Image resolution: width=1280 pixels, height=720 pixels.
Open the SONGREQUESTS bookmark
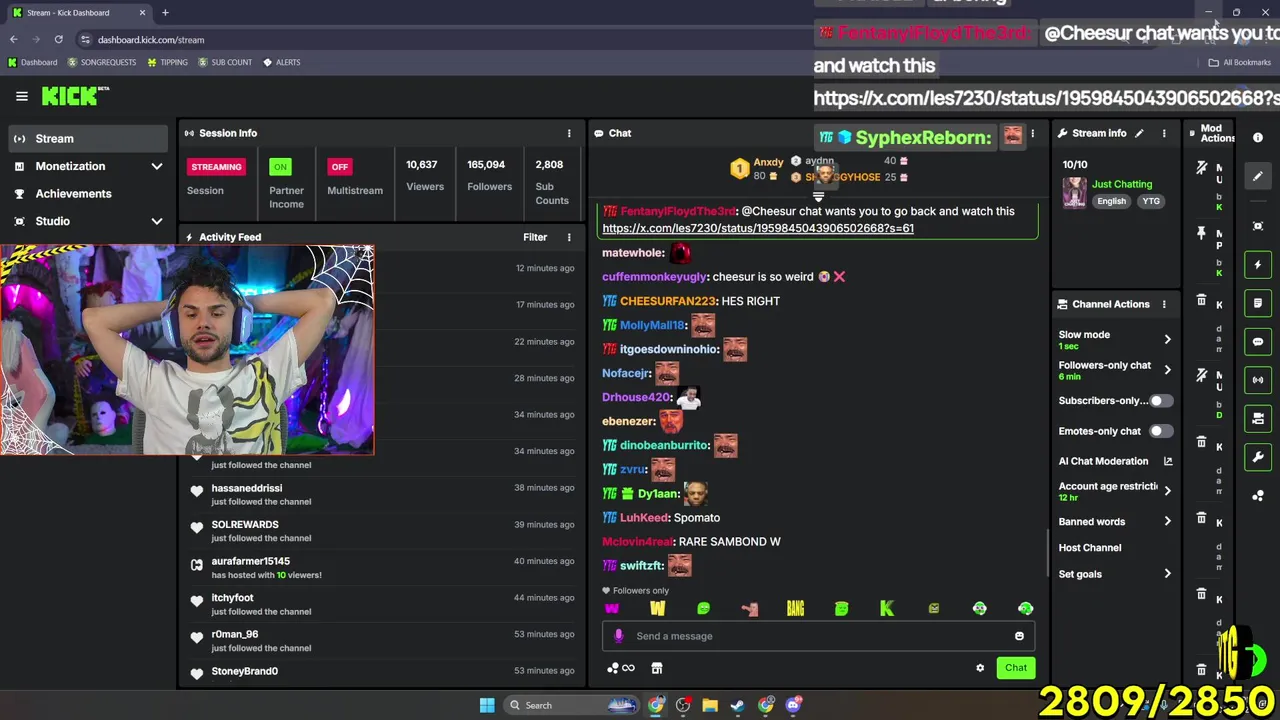click(x=102, y=62)
